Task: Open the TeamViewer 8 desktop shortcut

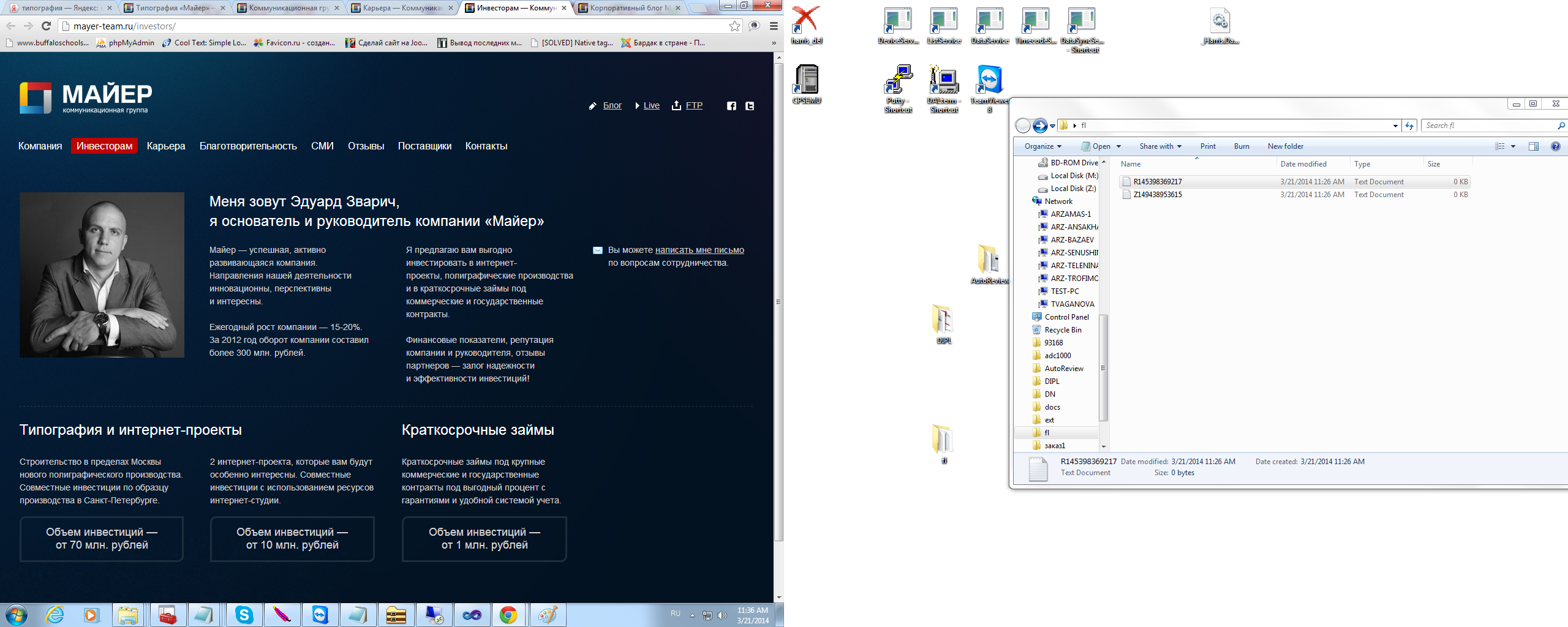Action: [x=990, y=89]
